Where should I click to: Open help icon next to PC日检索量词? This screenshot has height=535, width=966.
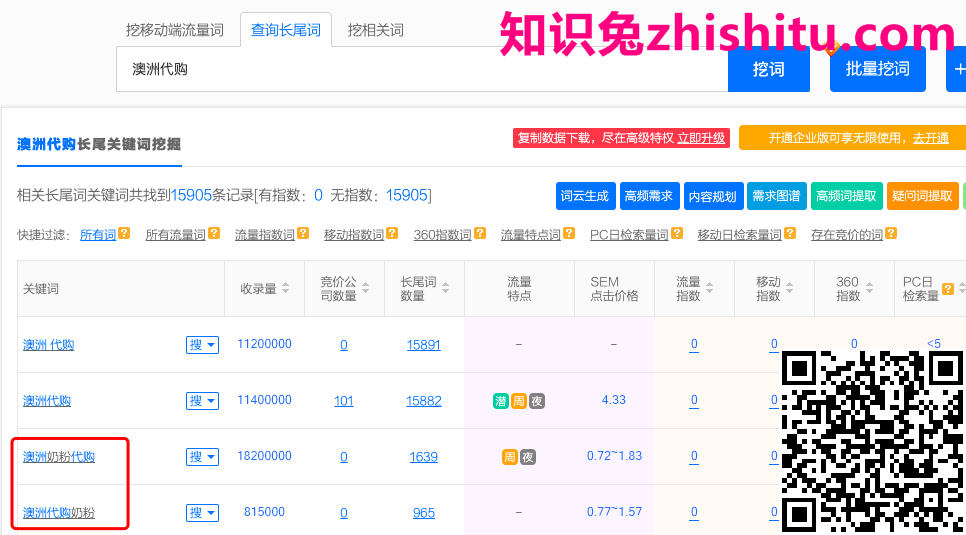click(677, 234)
